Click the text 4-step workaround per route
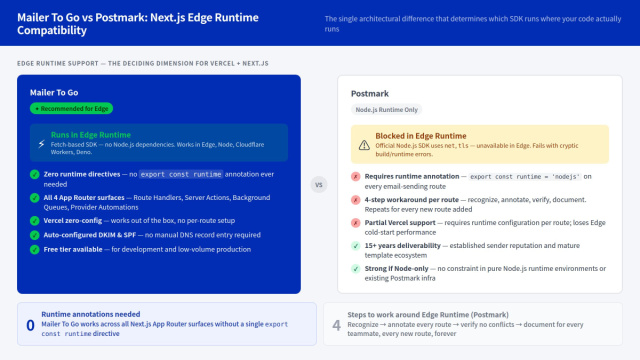The image size is (640, 360). click(411, 200)
